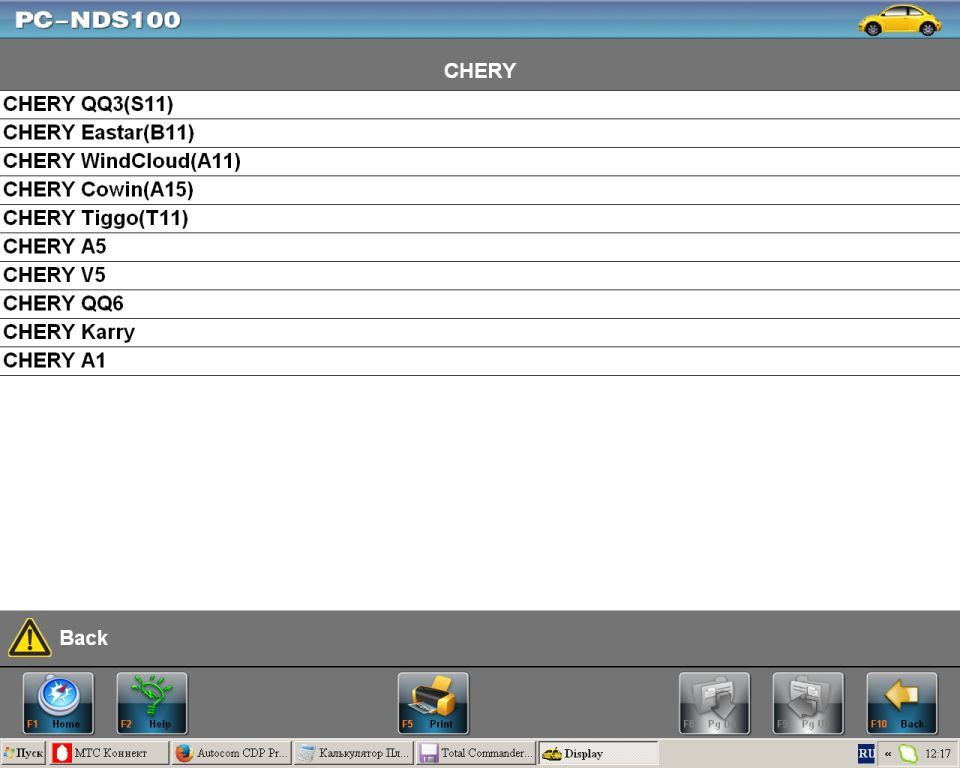This screenshot has width=960, height=768.
Task: Select CHERY A1 row
Action: [480, 361]
